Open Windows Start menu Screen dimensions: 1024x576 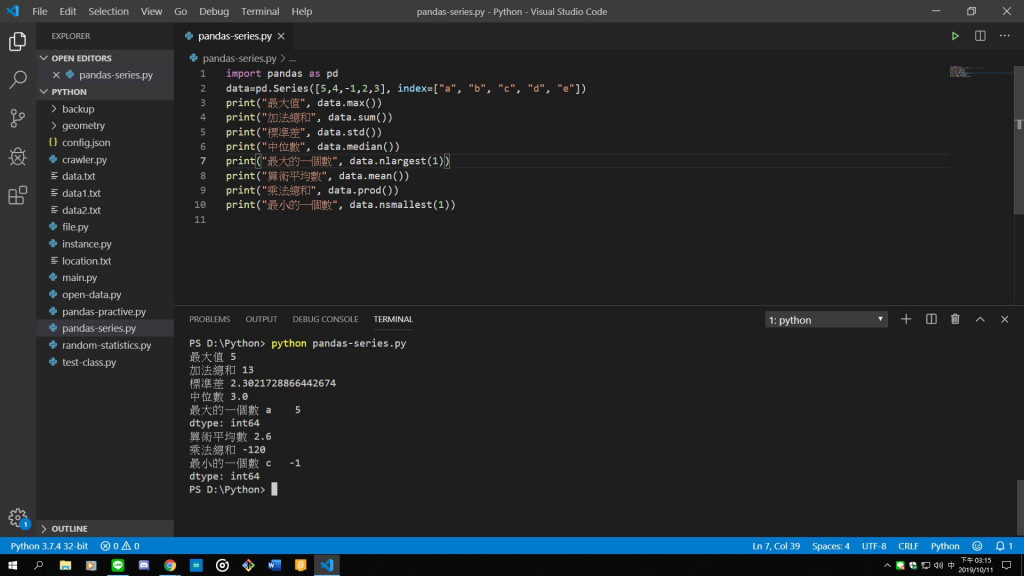[x=12, y=565]
